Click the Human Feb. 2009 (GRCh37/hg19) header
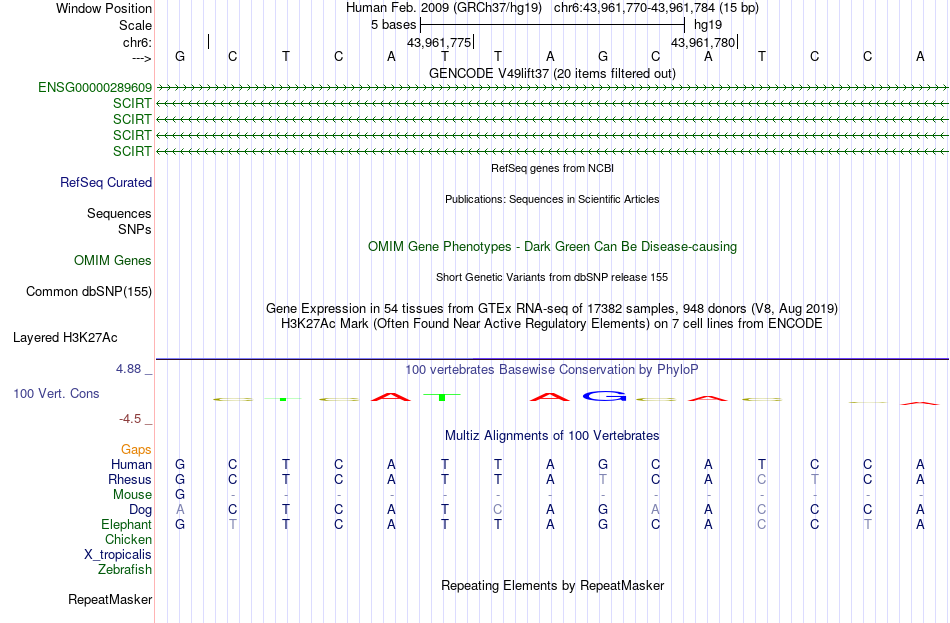This screenshot has width=950, height=623. [443, 8]
